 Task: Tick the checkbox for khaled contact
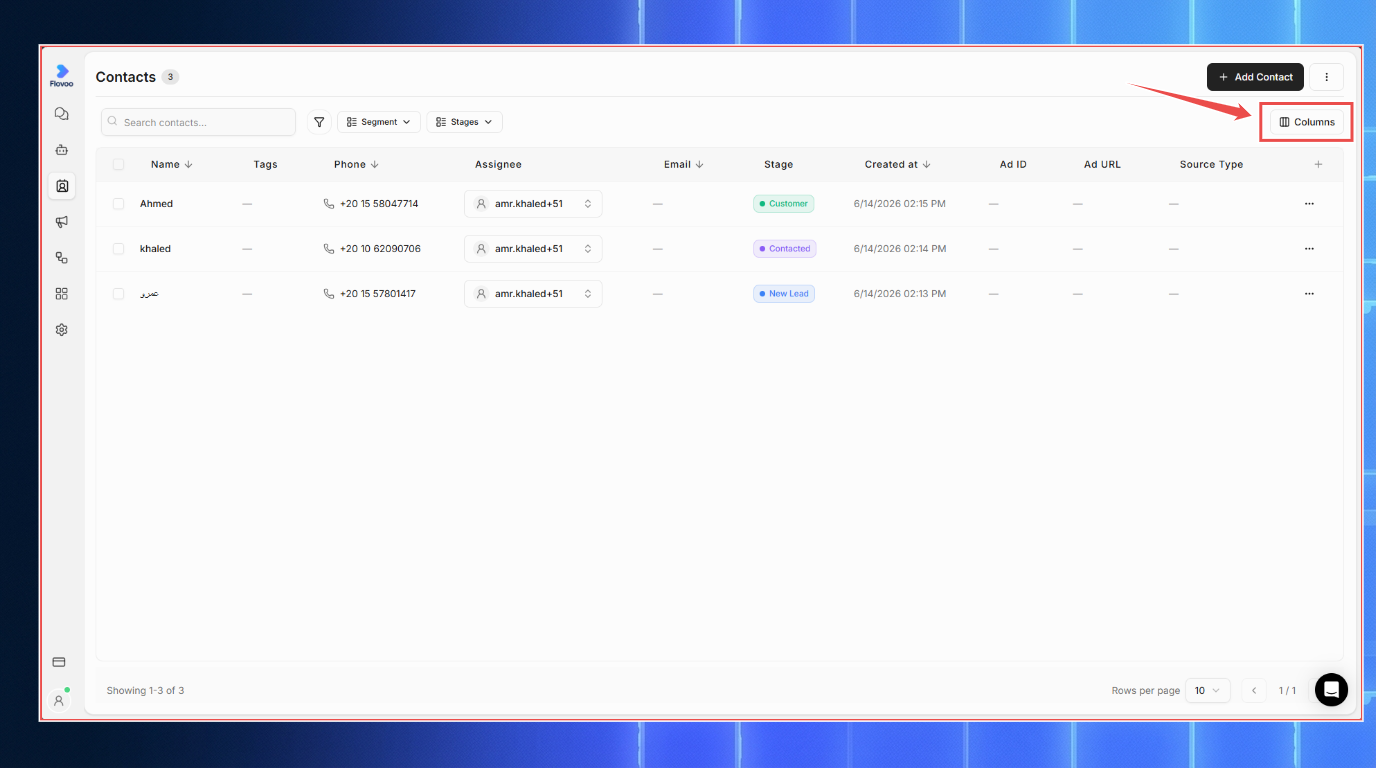pos(118,249)
